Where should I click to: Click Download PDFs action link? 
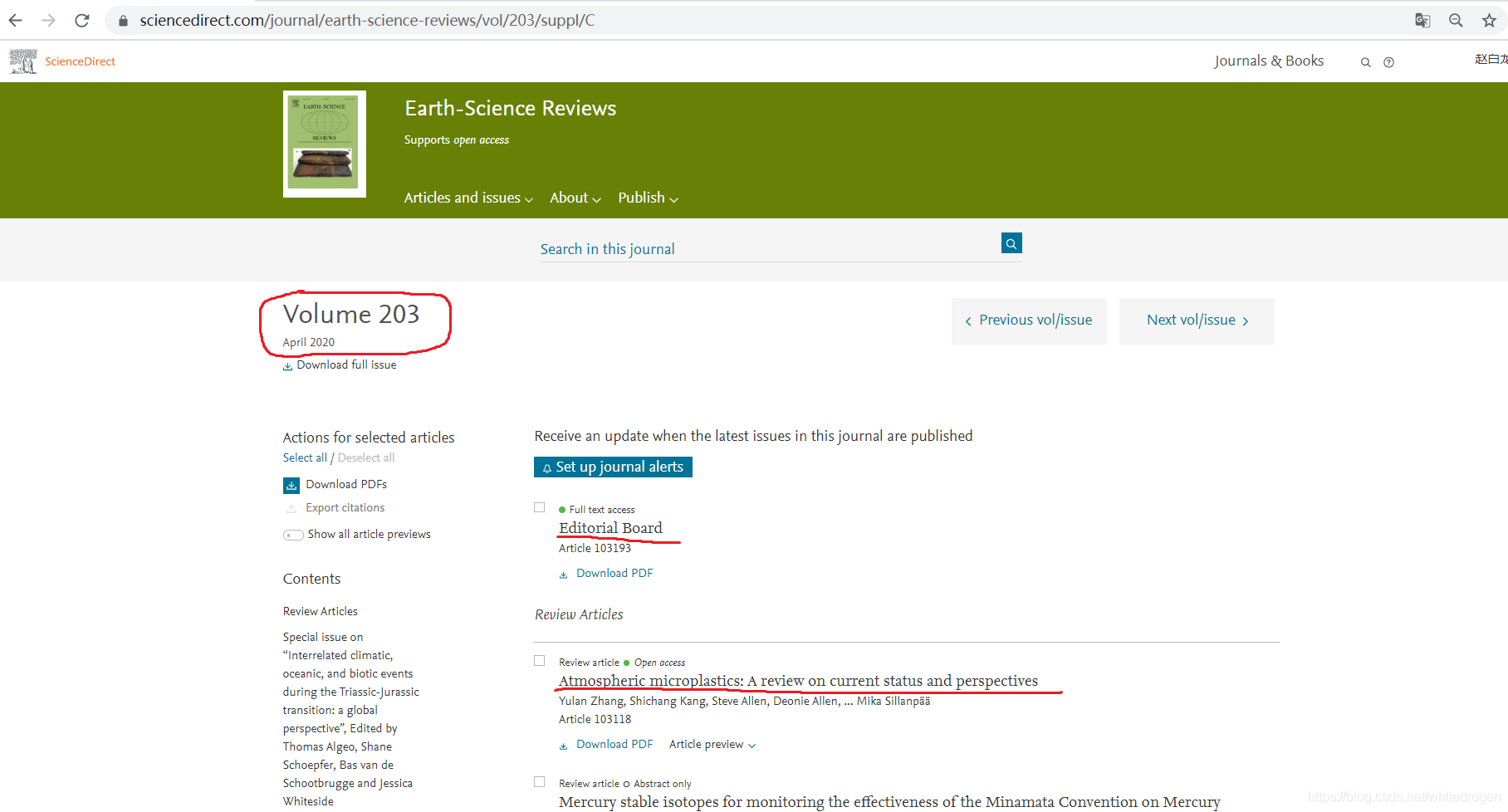[x=346, y=485]
